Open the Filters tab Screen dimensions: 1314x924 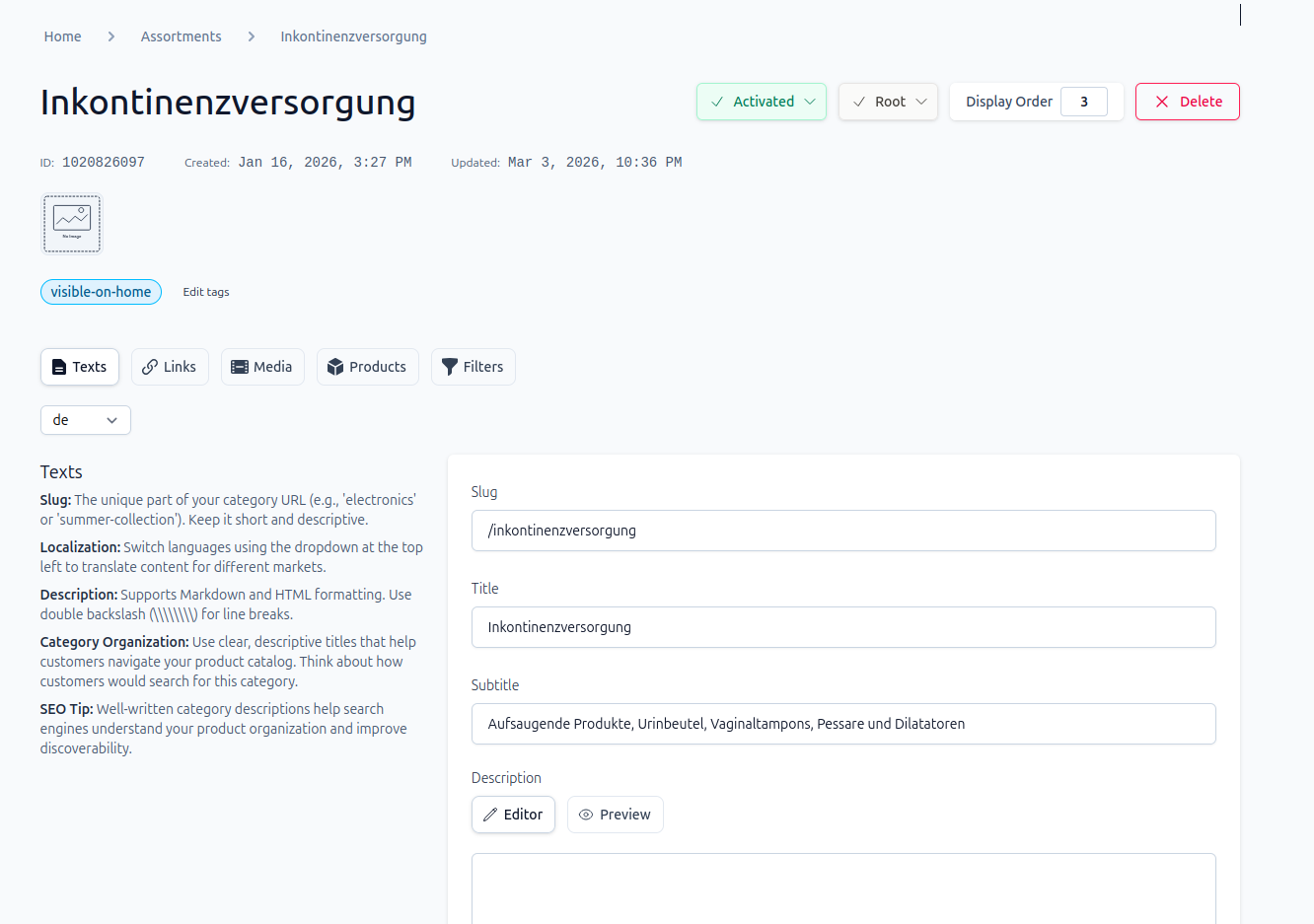pyautogui.click(x=474, y=367)
